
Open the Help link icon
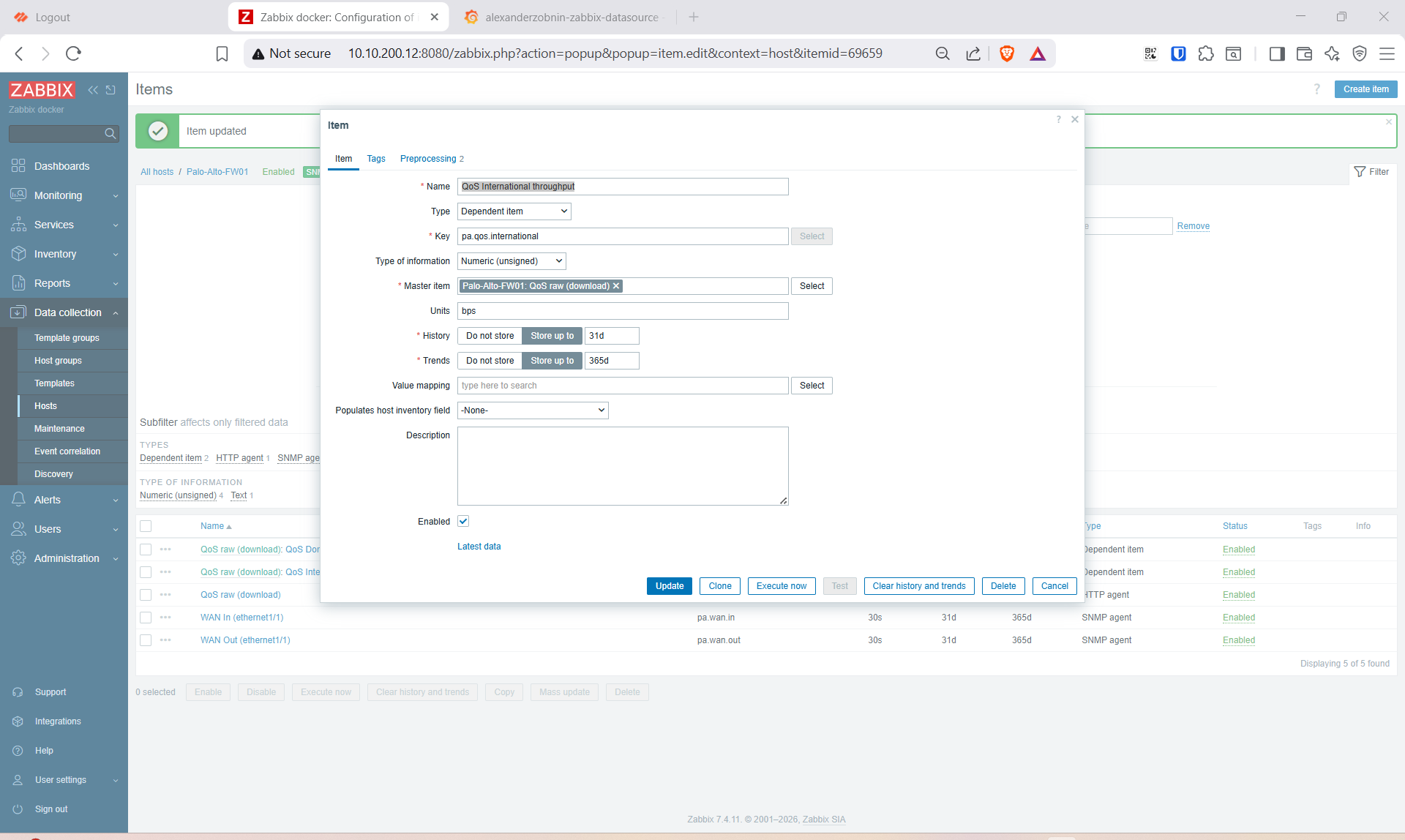[x=18, y=751]
